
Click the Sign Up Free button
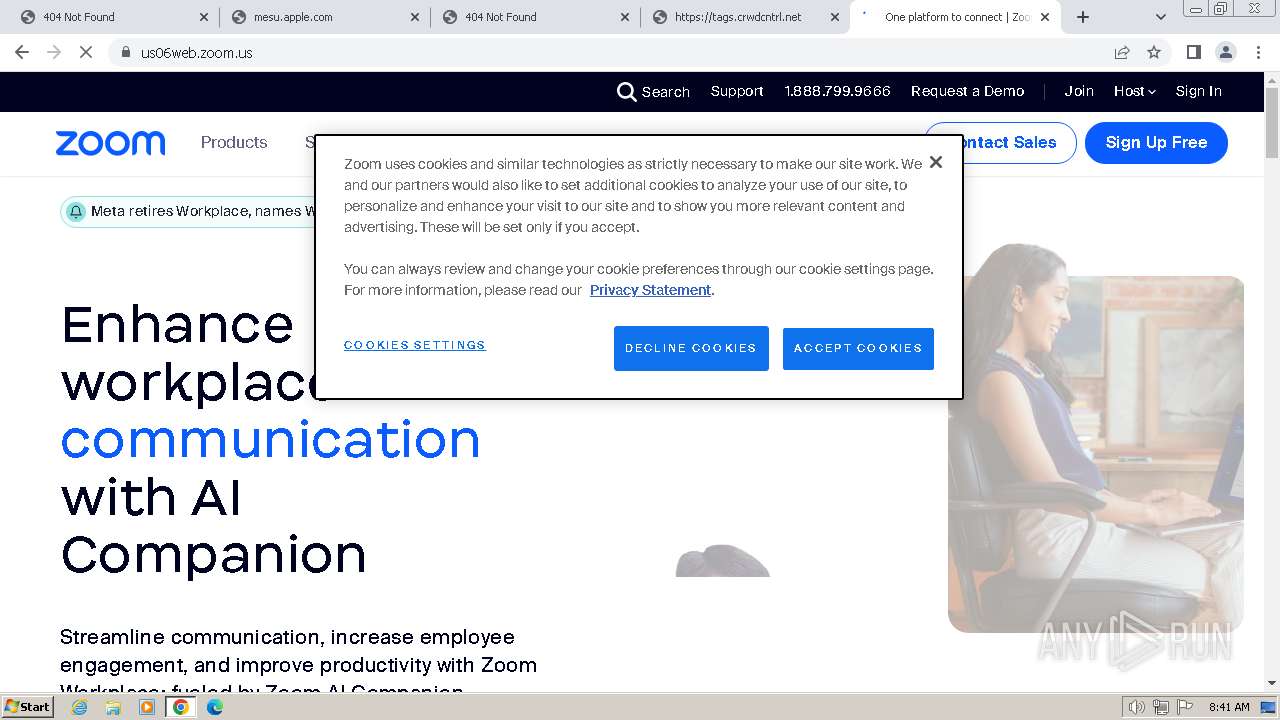1156,143
